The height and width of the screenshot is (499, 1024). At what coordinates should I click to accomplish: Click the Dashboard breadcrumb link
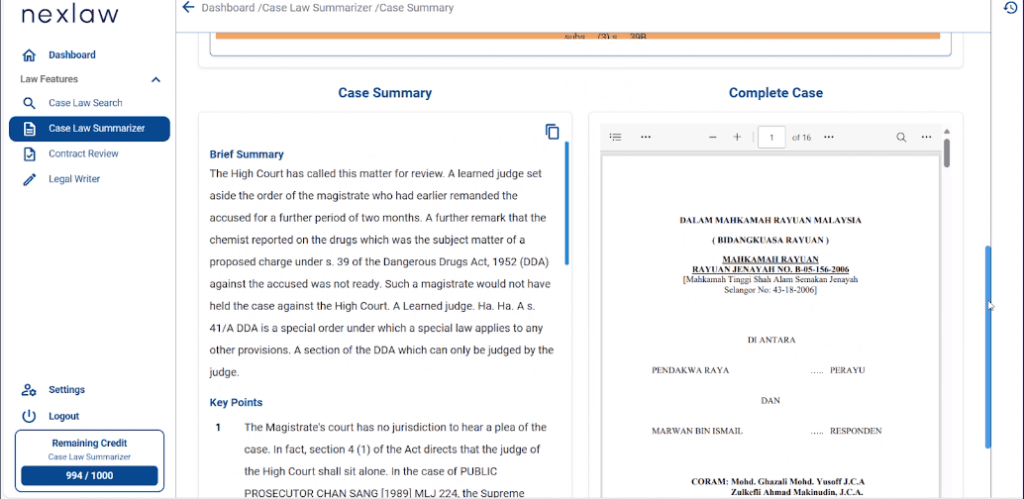pyautogui.click(x=229, y=8)
